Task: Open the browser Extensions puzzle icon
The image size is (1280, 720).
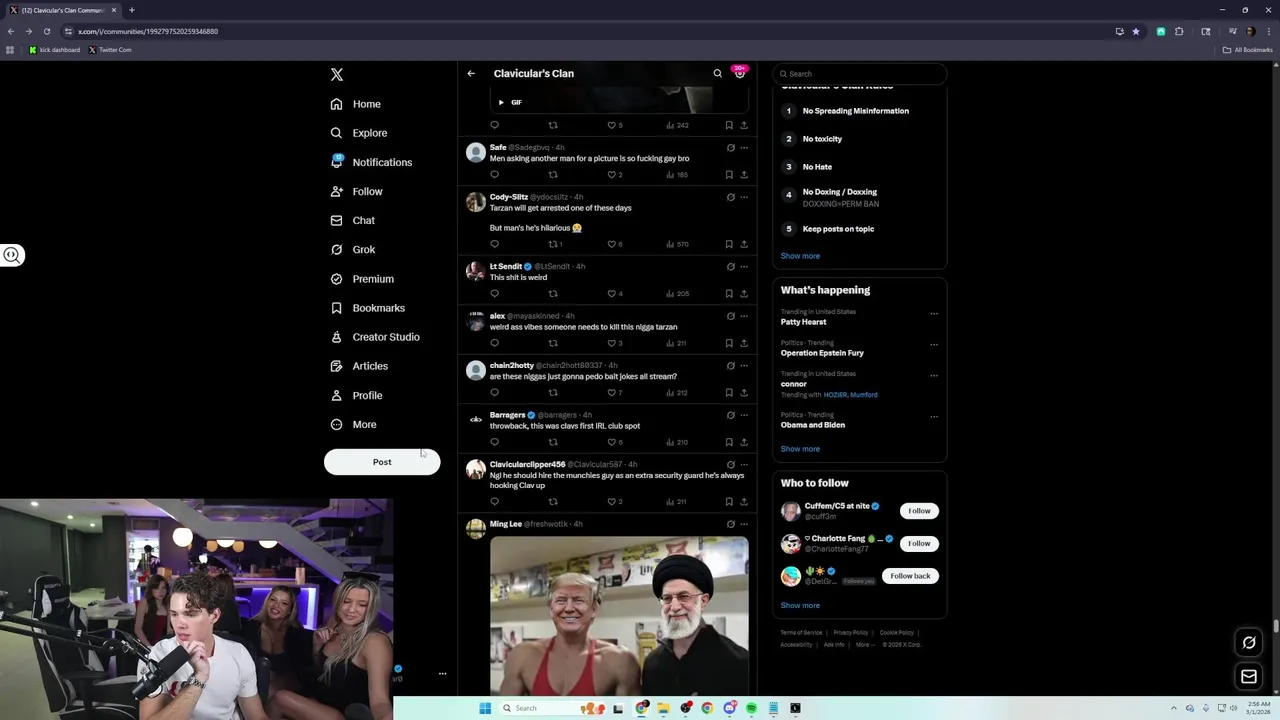Action: 1179,31
